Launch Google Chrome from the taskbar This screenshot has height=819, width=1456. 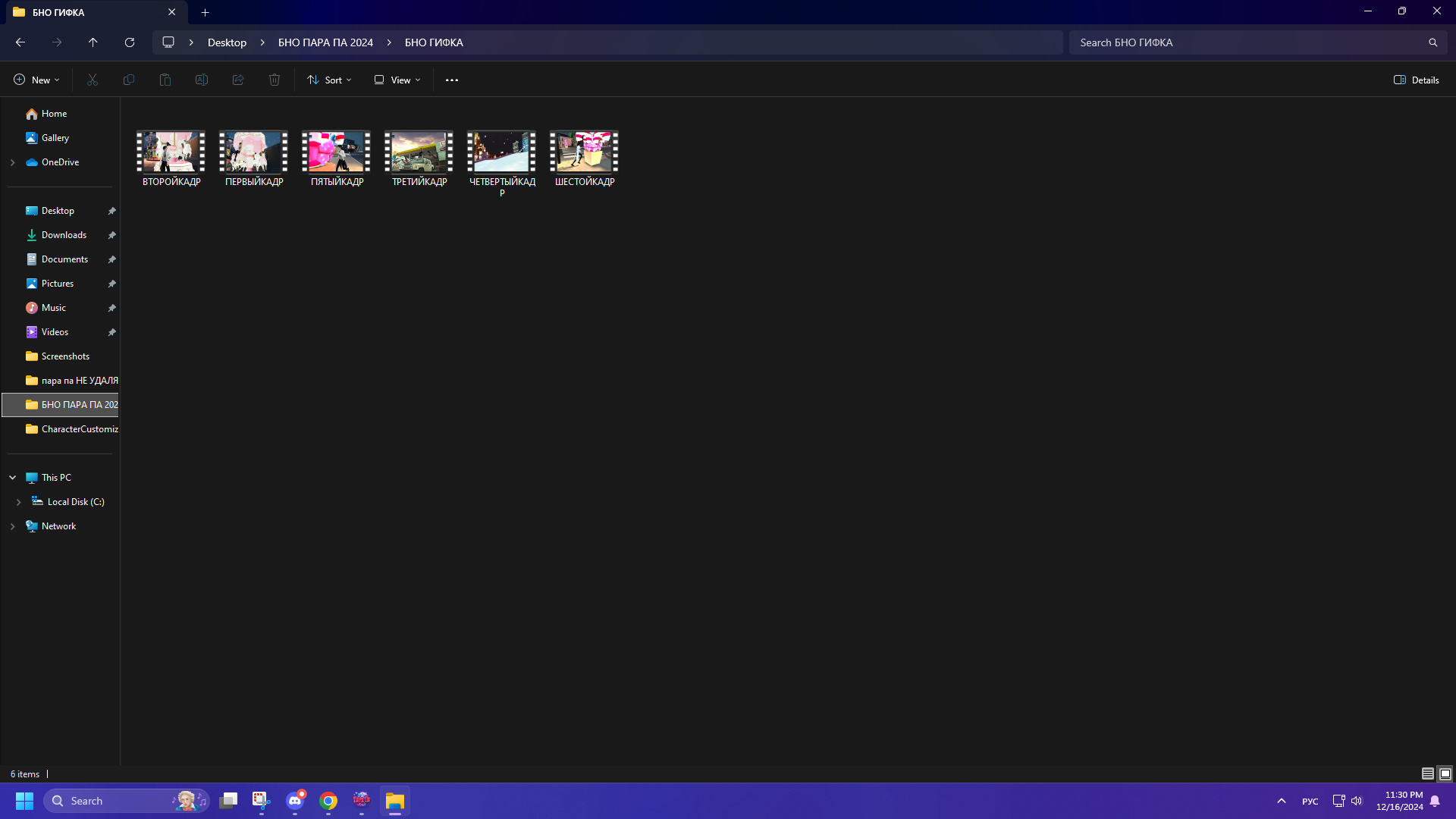coord(328,801)
